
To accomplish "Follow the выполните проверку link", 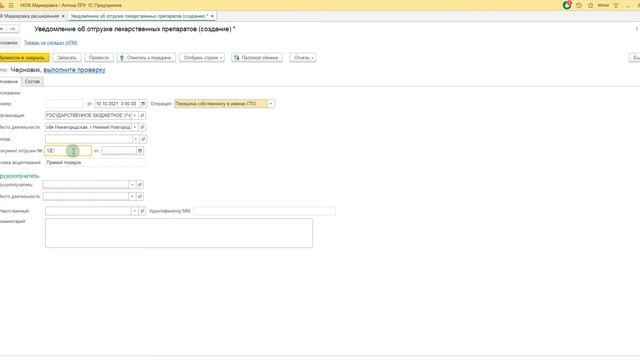I will tap(74, 70).
